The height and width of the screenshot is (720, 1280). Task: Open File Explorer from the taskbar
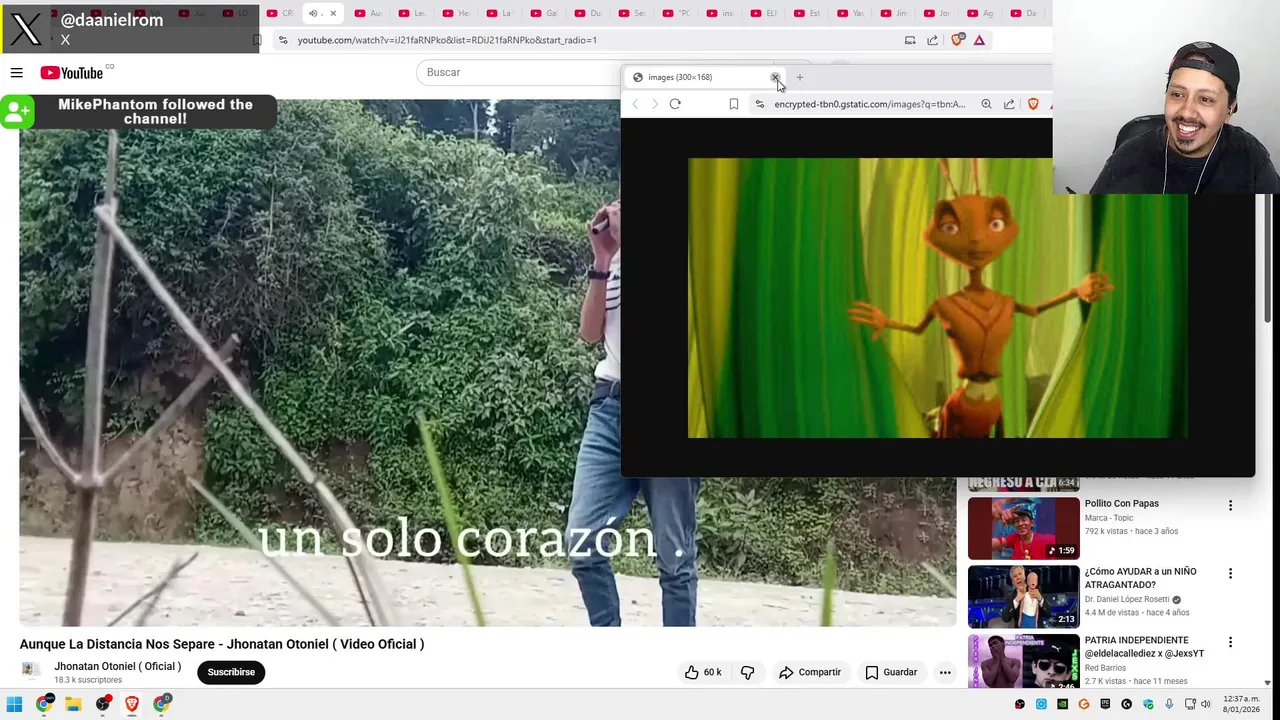tap(73, 704)
